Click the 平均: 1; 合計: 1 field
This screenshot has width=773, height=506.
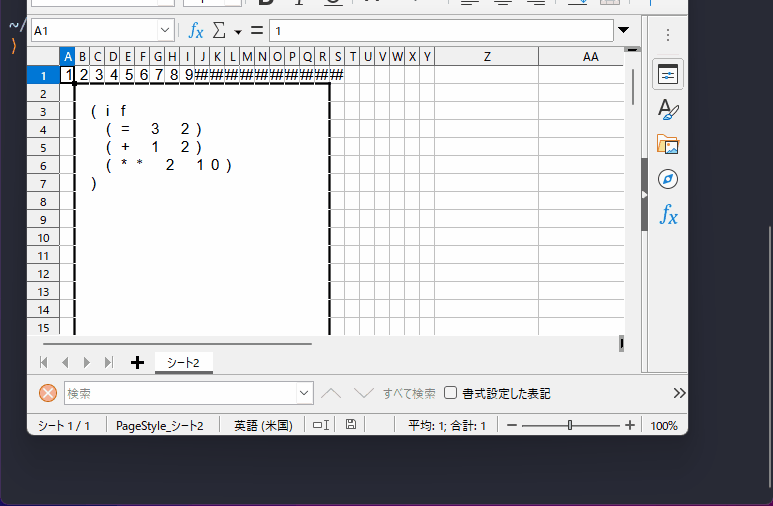pyautogui.click(x=447, y=426)
